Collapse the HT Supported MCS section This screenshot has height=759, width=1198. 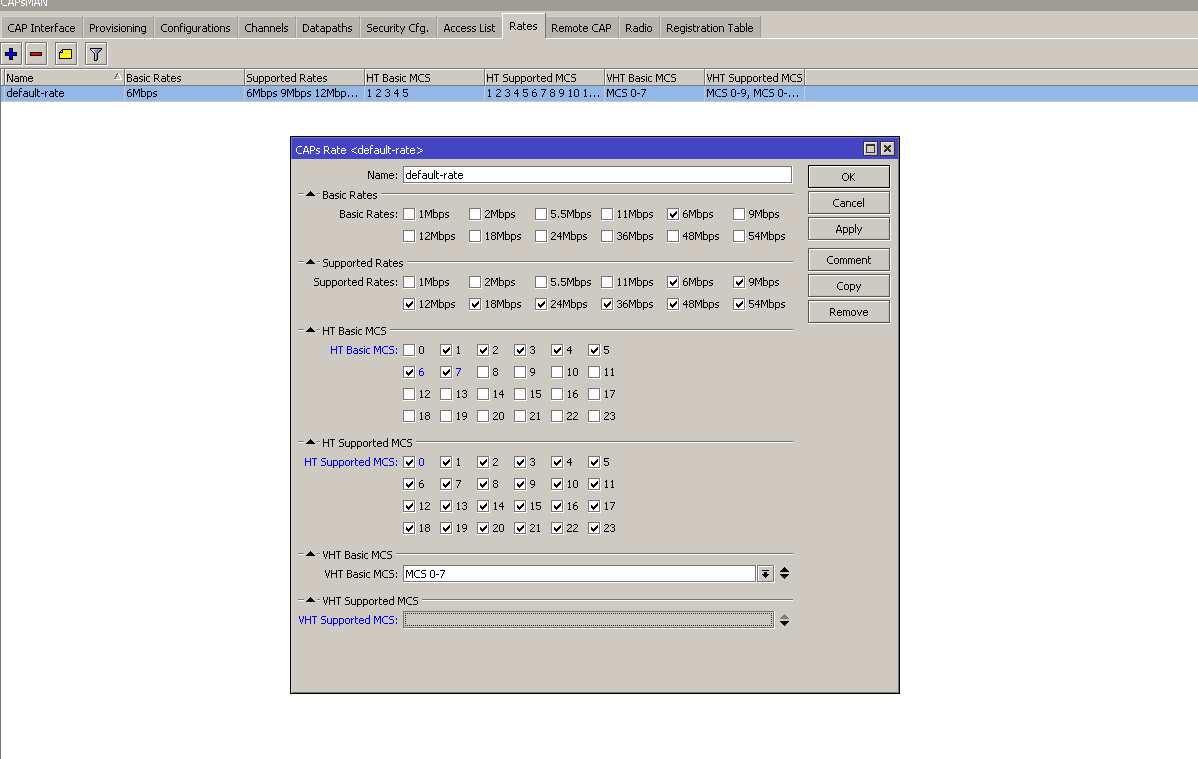click(310, 443)
